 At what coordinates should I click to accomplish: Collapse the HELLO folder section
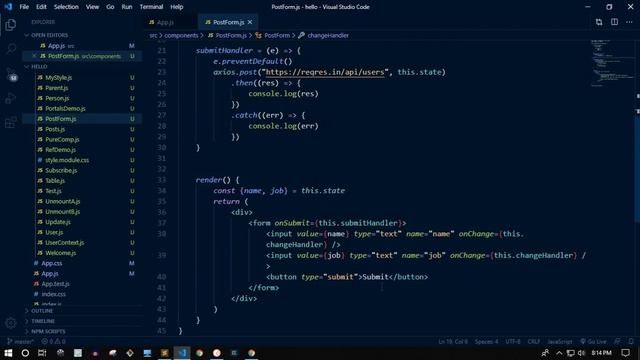pyautogui.click(x=82, y=67)
